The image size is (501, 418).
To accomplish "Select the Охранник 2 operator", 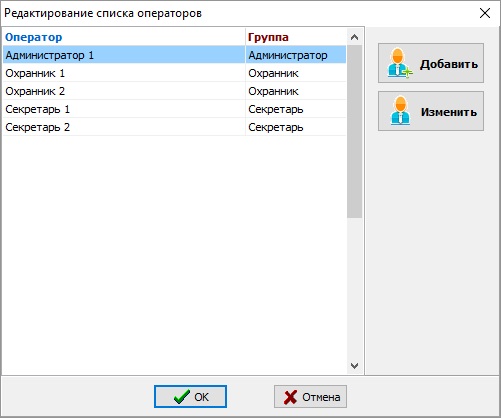I will [124, 91].
